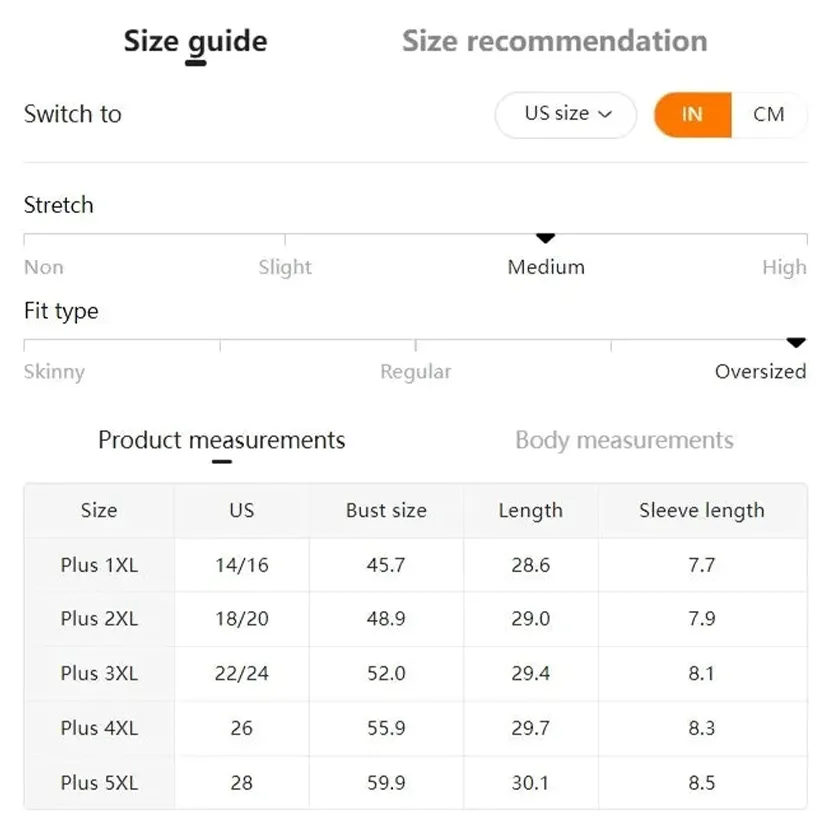Click the Regular fit type label
Image resolution: width=833 pixels, height=833 pixels.
point(416,371)
